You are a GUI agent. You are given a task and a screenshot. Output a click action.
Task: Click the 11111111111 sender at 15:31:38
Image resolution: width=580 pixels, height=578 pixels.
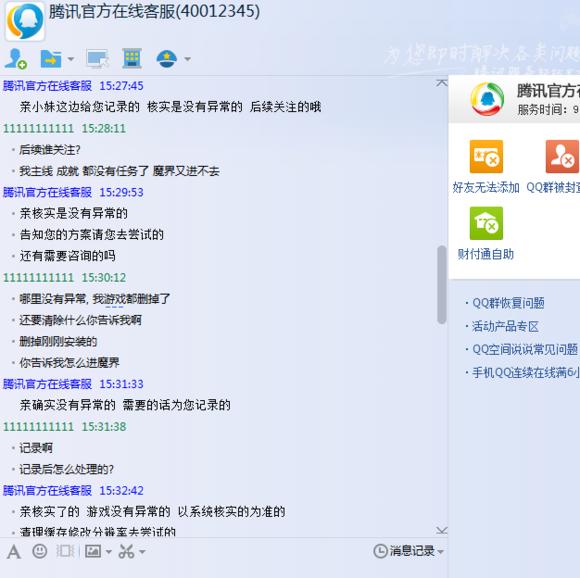click(38, 427)
